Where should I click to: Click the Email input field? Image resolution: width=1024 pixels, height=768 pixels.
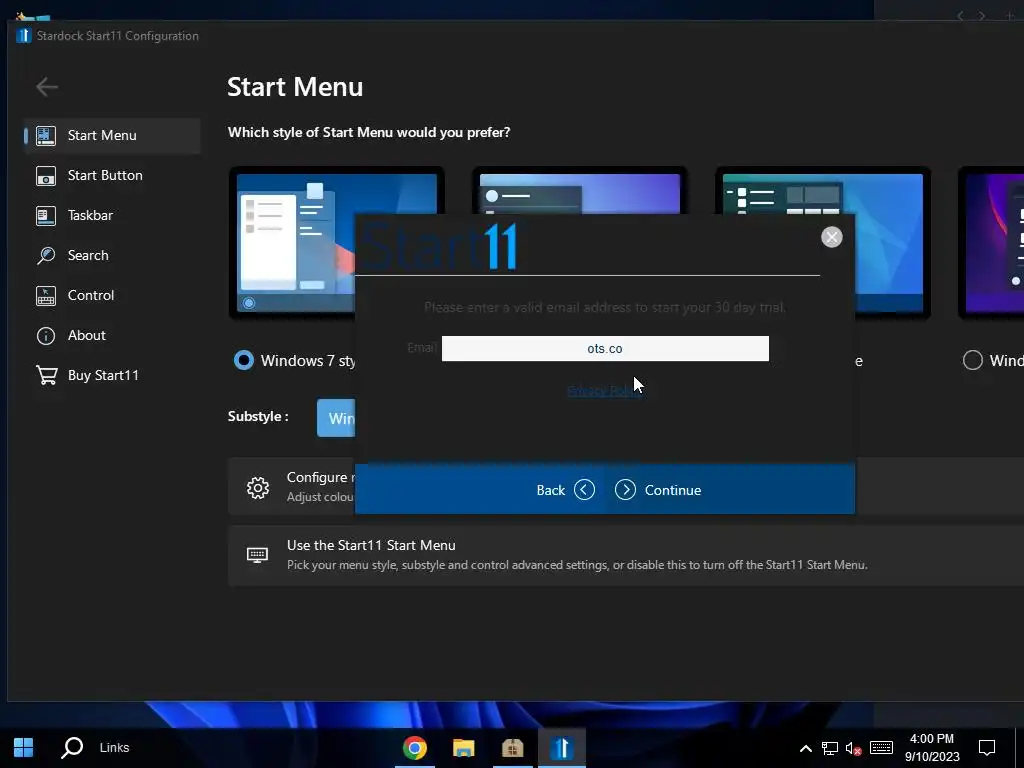pos(605,348)
